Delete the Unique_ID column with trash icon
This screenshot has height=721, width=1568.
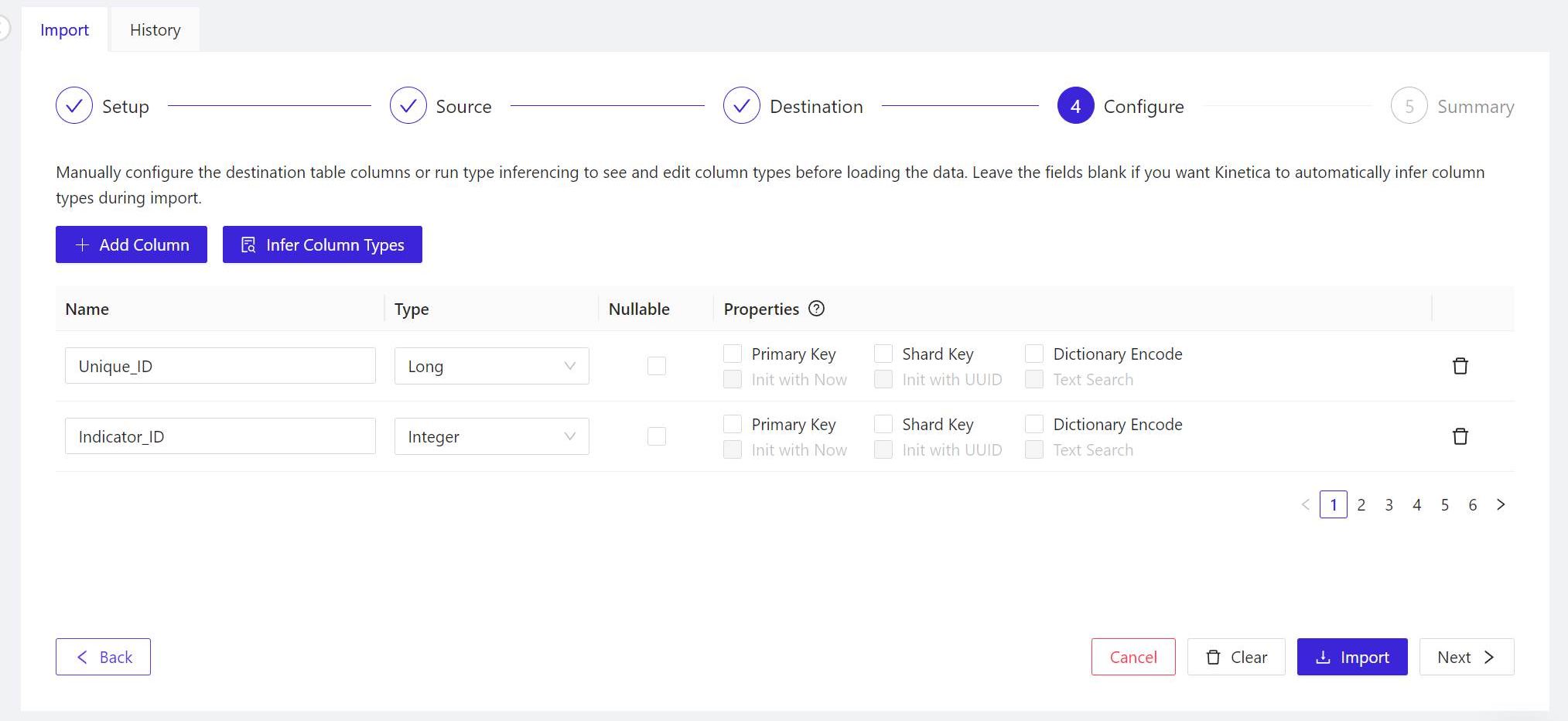click(1460, 366)
